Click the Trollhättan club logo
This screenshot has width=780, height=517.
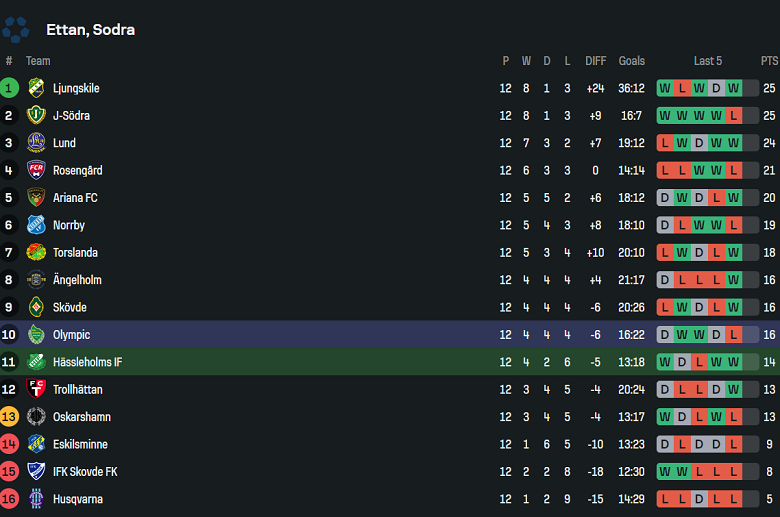pyautogui.click(x=37, y=389)
